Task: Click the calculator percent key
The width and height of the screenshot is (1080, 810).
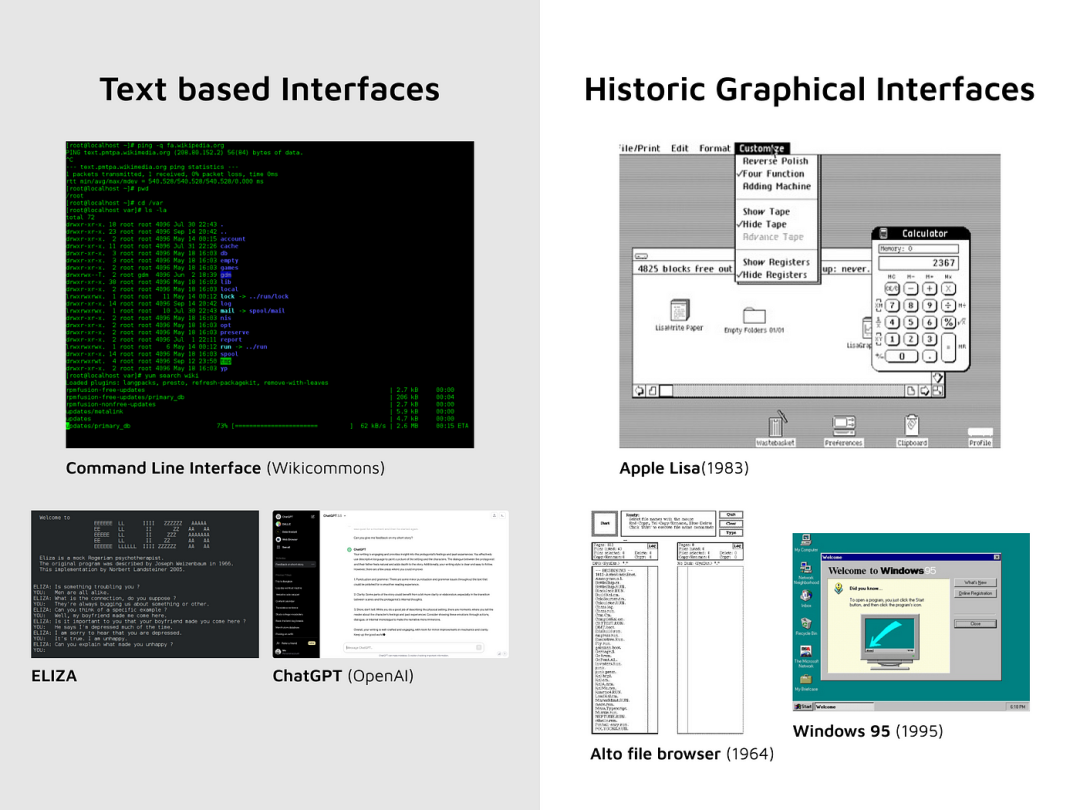Action: pyautogui.click(x=948, y=322)
